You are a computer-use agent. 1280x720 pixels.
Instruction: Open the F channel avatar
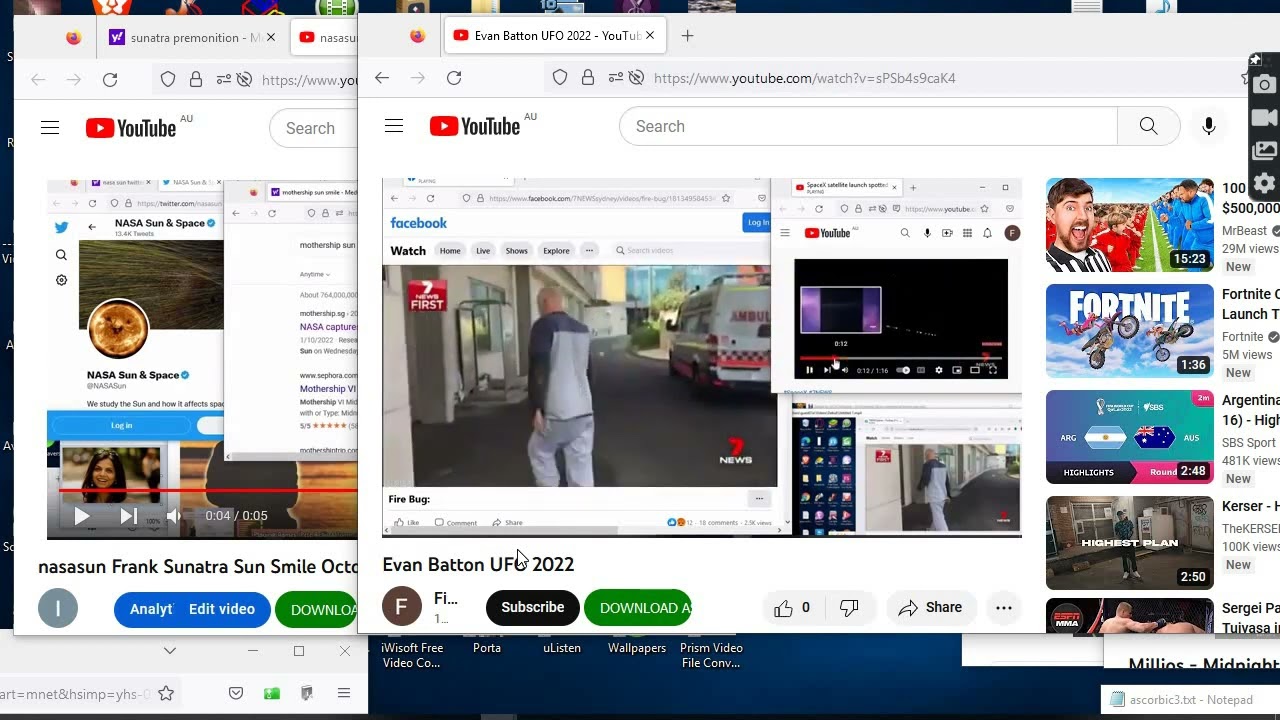[402, 606]
